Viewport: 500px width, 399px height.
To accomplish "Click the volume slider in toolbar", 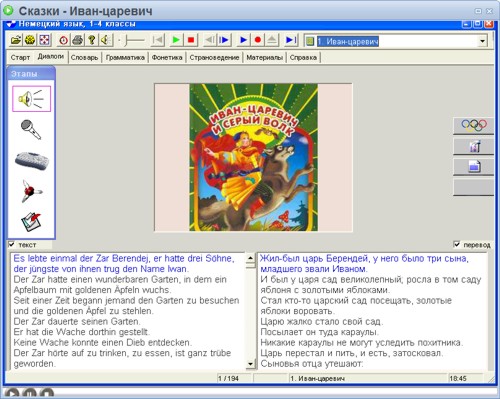I will coord(133,41).
